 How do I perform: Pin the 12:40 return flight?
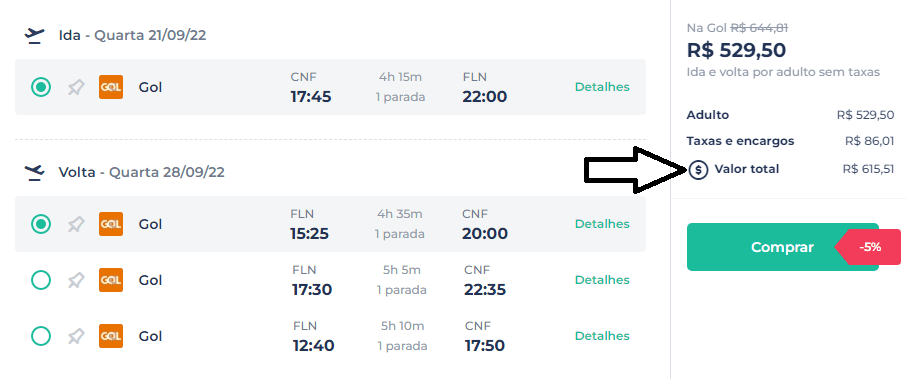pos(76,336)
